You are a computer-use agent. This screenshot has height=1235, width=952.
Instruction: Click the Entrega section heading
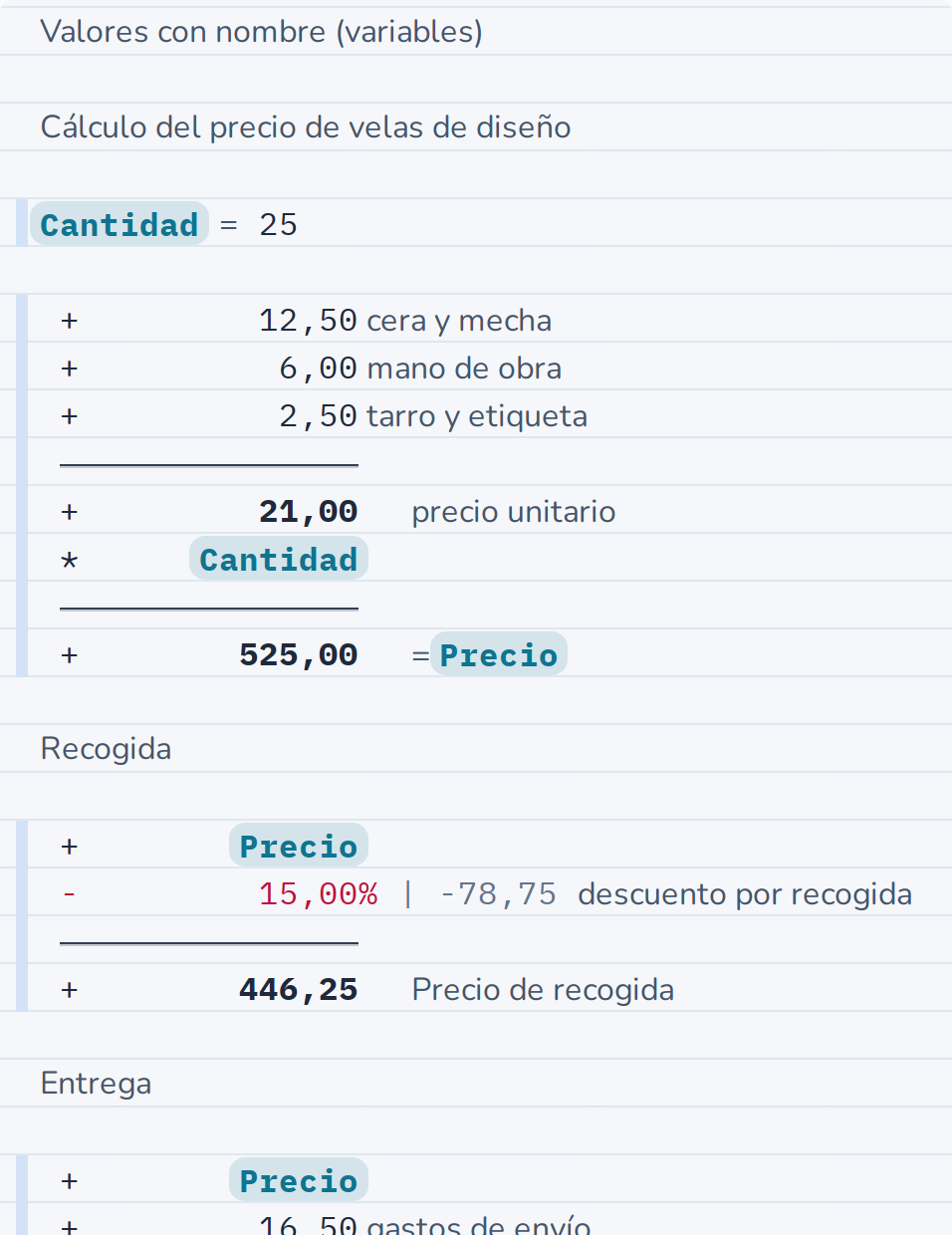[x=96, y=1083]
